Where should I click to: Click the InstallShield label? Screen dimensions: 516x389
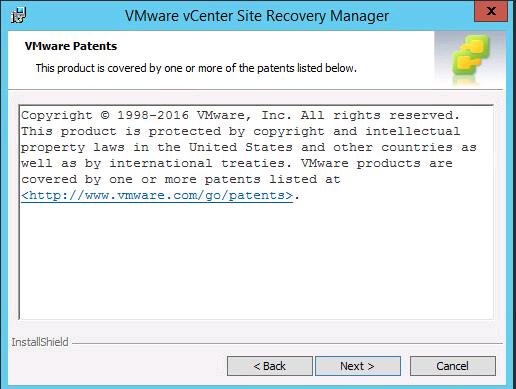[40, 342]
